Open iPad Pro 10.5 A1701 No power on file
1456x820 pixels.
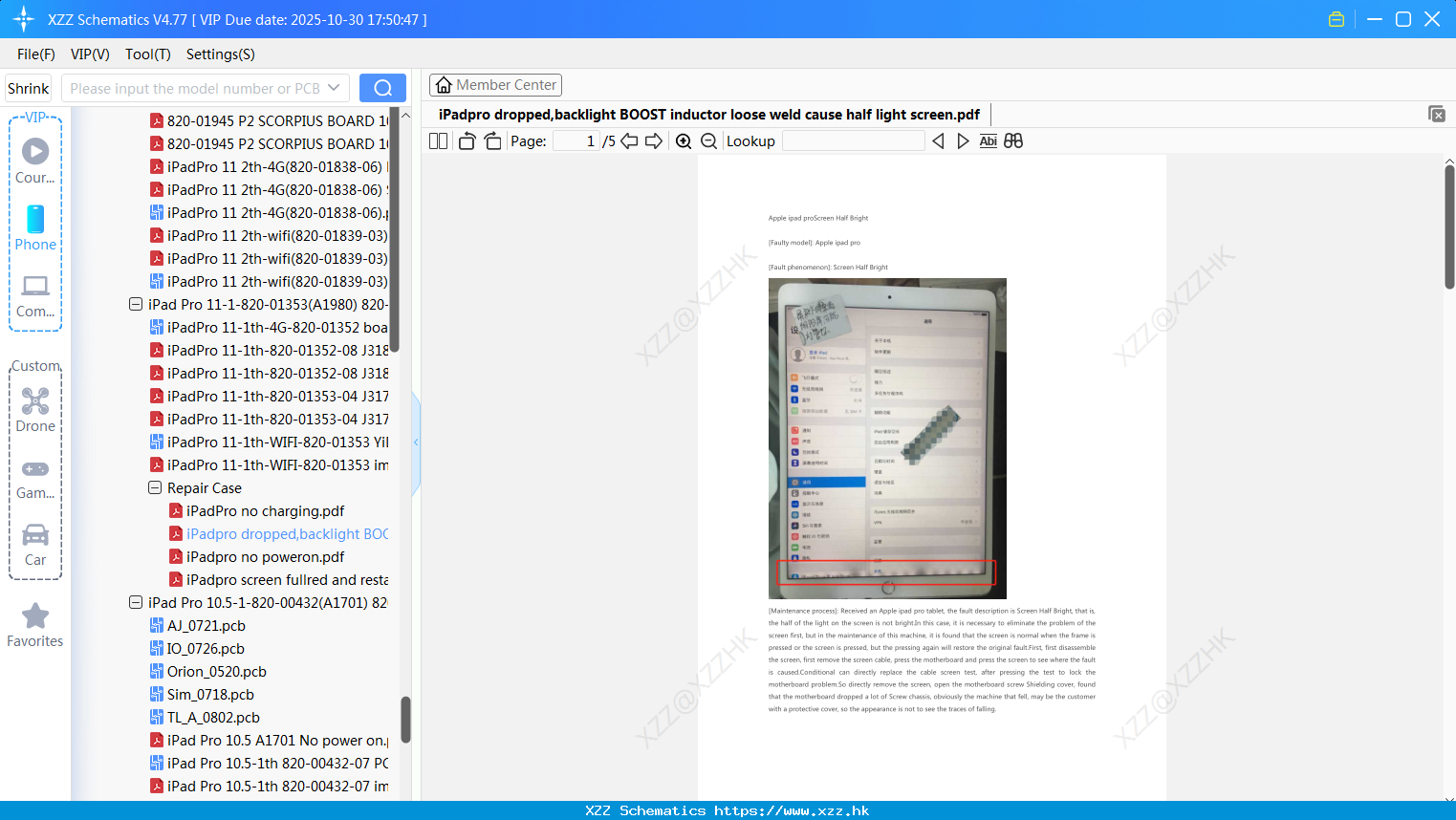(x=269, y=740)
